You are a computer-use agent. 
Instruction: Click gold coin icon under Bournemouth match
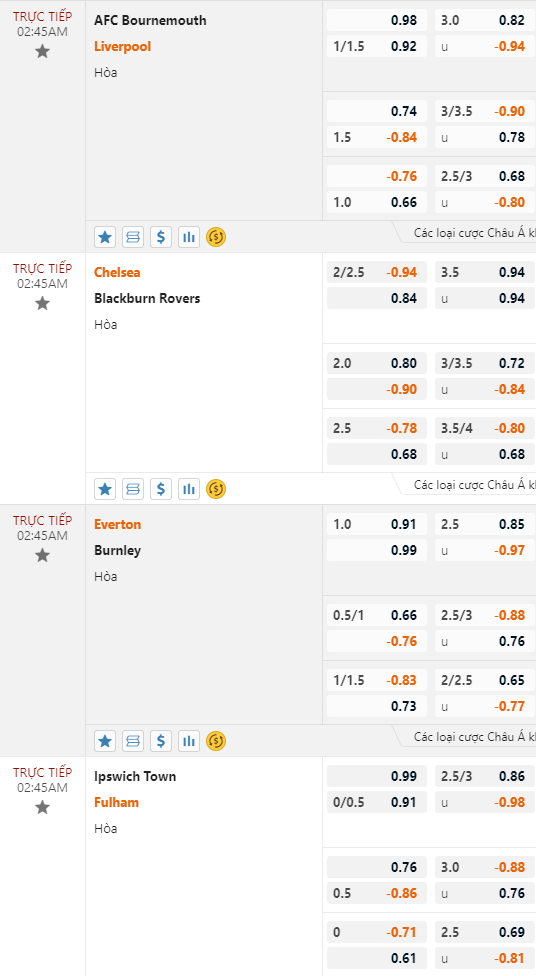[216, 237]
